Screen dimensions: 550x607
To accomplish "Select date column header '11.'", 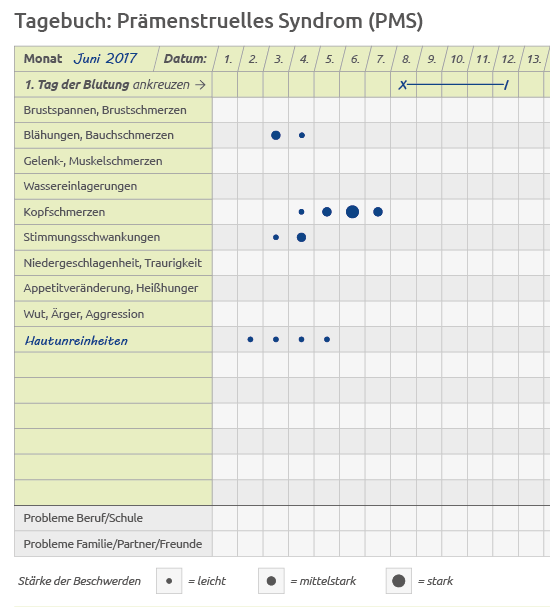I will [x=483, y=59].
